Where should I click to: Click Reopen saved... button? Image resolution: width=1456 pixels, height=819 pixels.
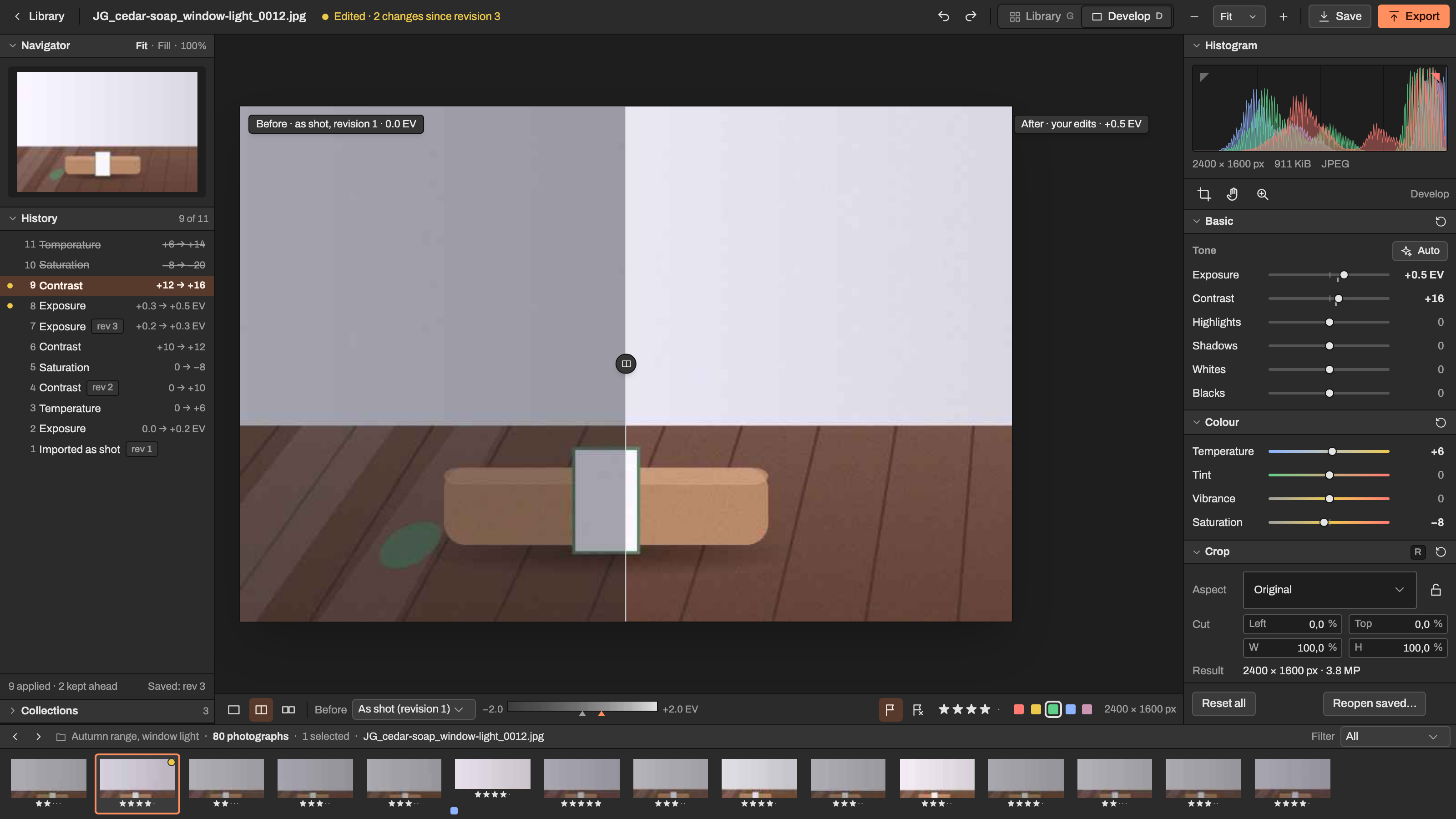(1374, 704)
